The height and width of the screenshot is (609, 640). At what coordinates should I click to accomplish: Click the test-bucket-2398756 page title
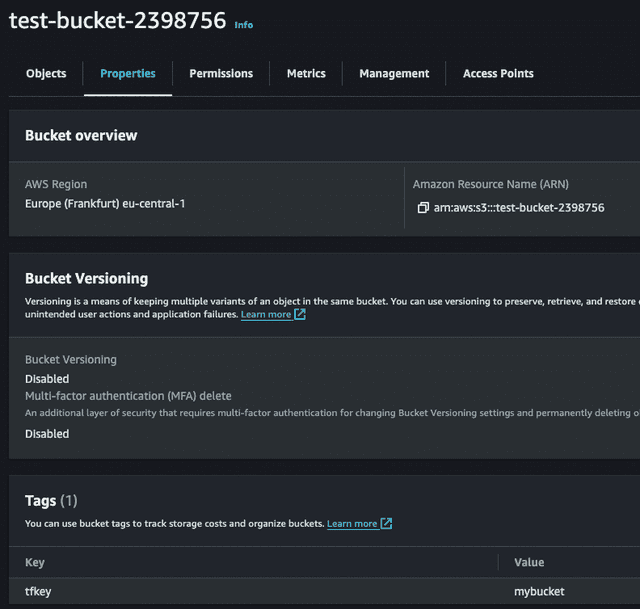(117, 21)
